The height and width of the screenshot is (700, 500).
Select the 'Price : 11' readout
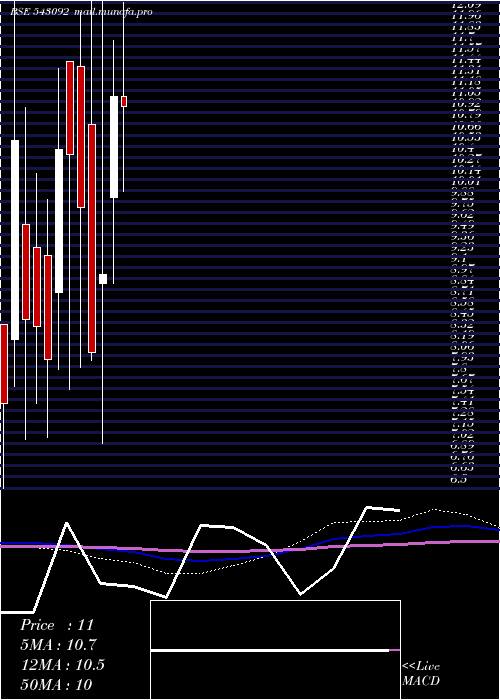click(x=57, y=625)
